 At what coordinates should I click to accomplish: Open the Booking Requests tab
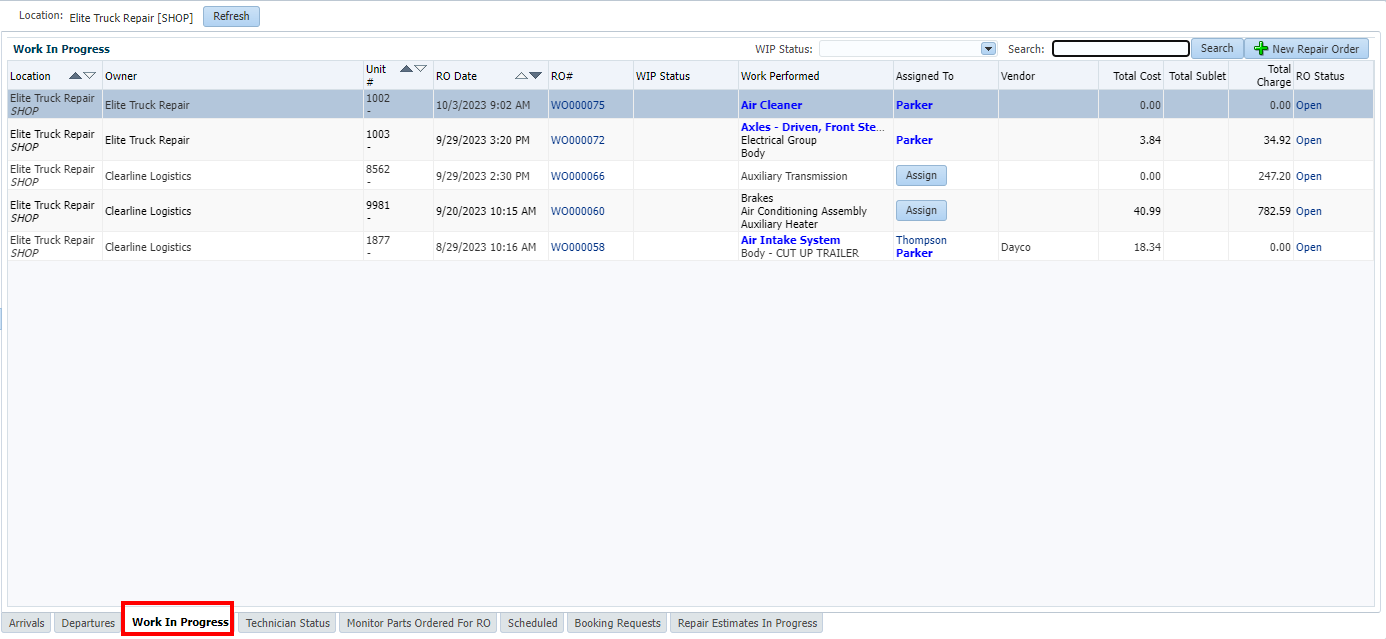click(618, 623)
